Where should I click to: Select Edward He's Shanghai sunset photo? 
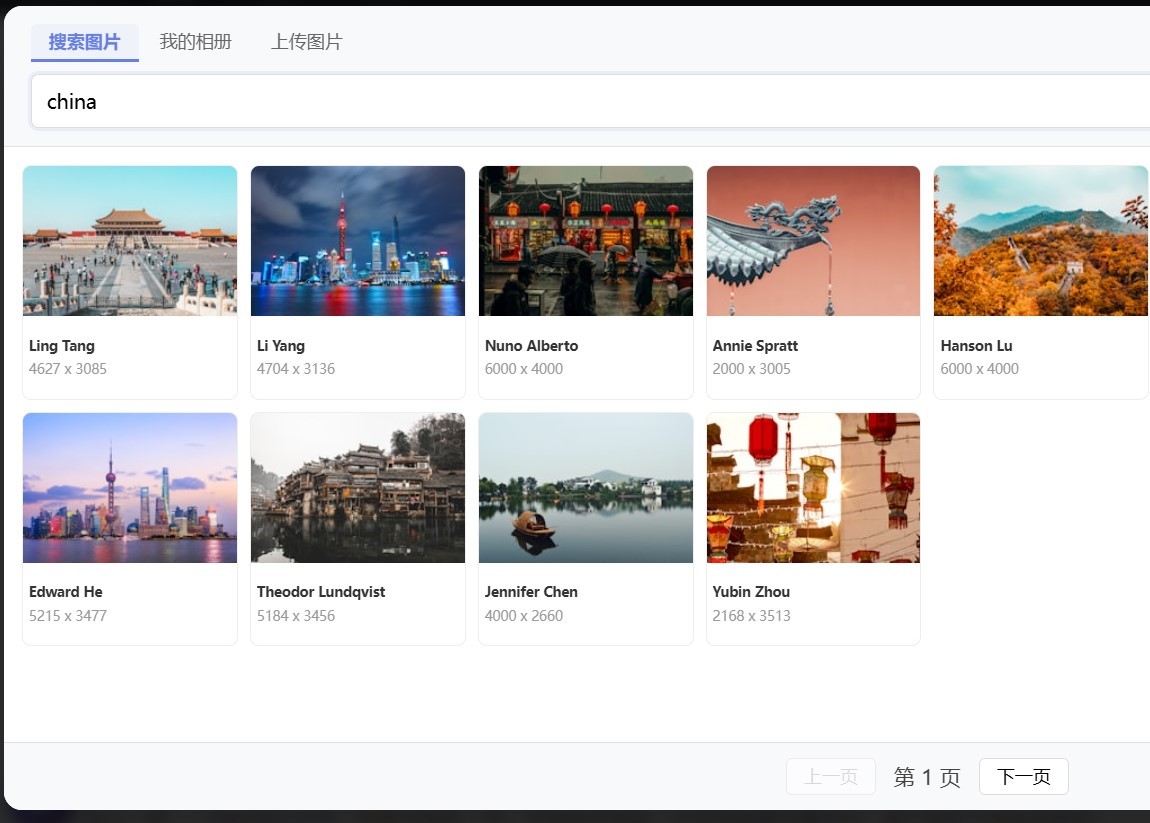point(130,488)
